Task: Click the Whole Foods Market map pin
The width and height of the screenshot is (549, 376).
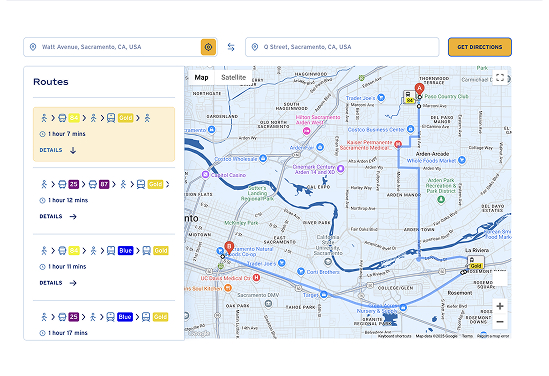Action: (x=462, y=160)
